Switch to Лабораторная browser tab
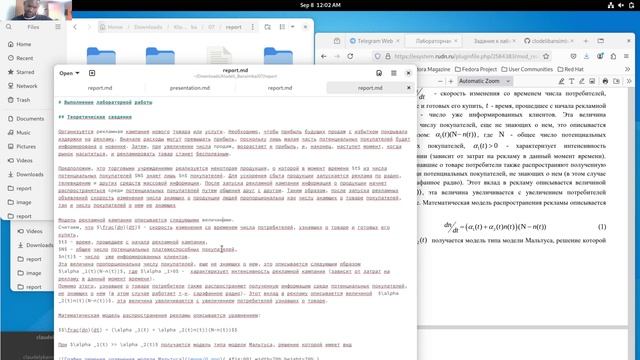The width and height of the screenshot is (640, 360). point(433,41)
